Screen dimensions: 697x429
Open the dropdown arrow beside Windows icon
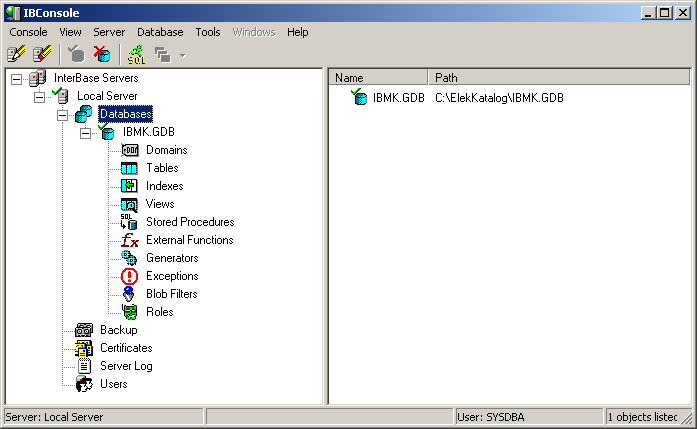tap(182, 56)
